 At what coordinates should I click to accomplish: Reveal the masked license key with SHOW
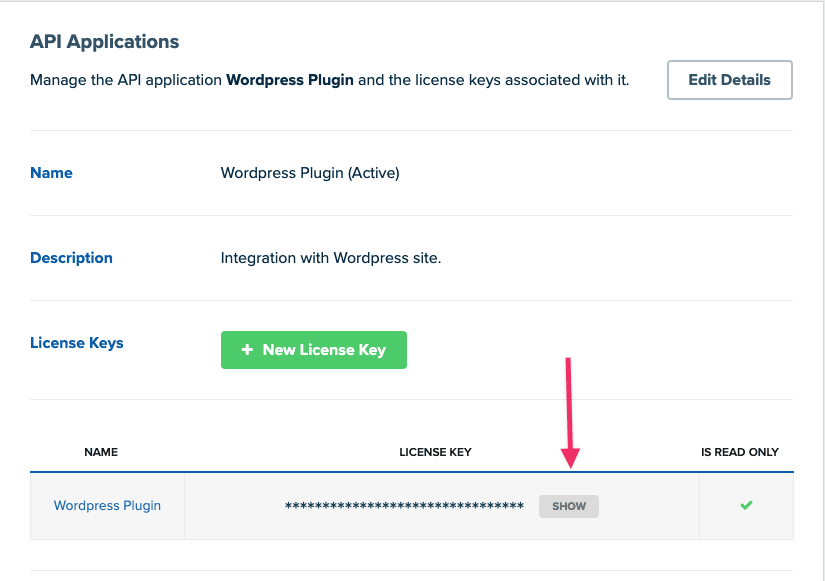point(569,506)
